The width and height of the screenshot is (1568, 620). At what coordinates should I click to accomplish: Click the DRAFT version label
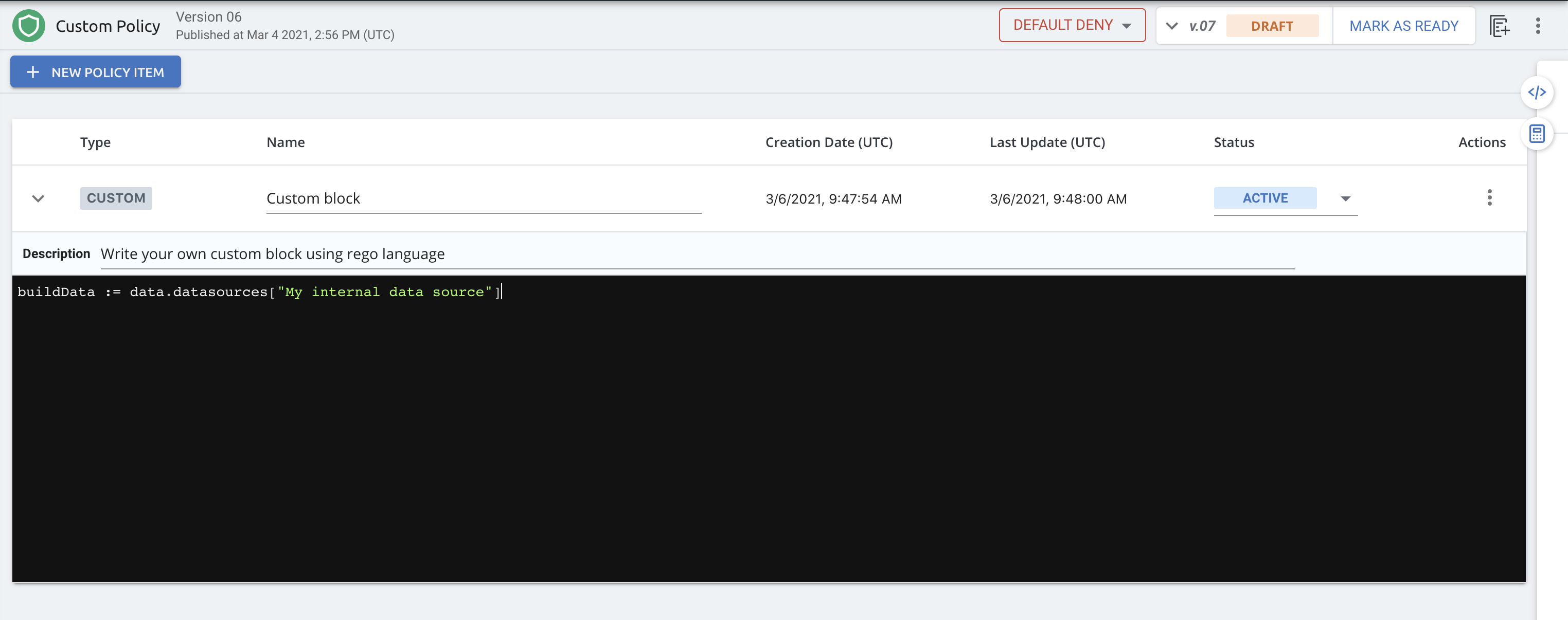[x=1272, y=26]
